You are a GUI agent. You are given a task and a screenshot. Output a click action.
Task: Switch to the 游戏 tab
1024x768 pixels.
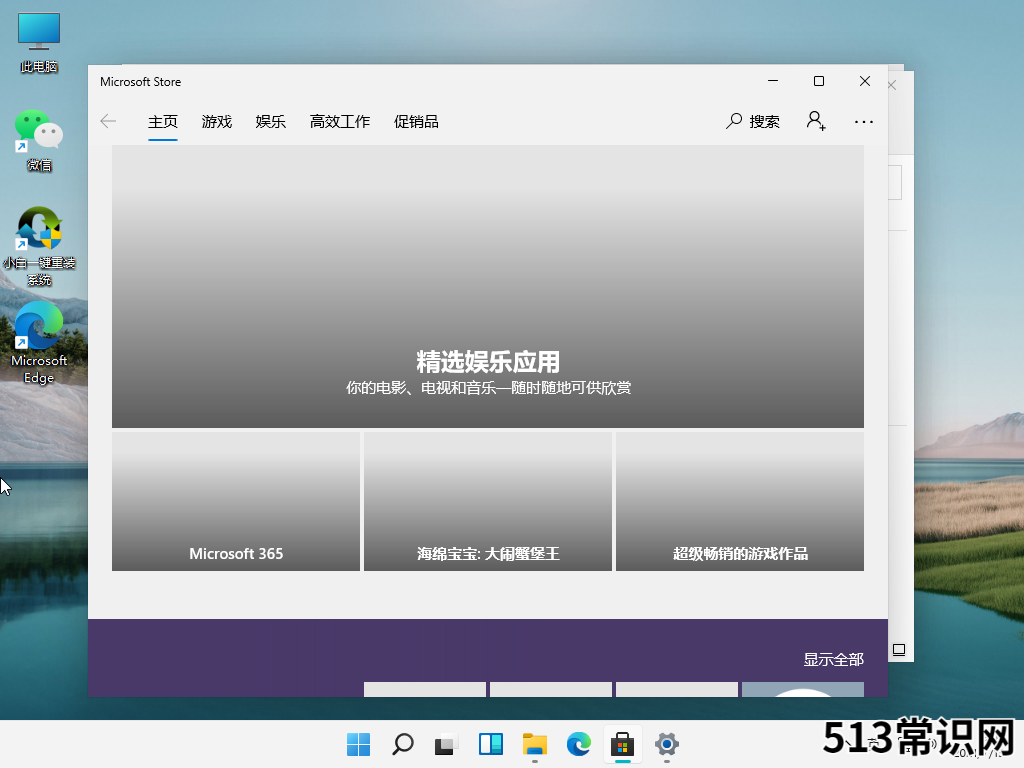click(216, 121)
